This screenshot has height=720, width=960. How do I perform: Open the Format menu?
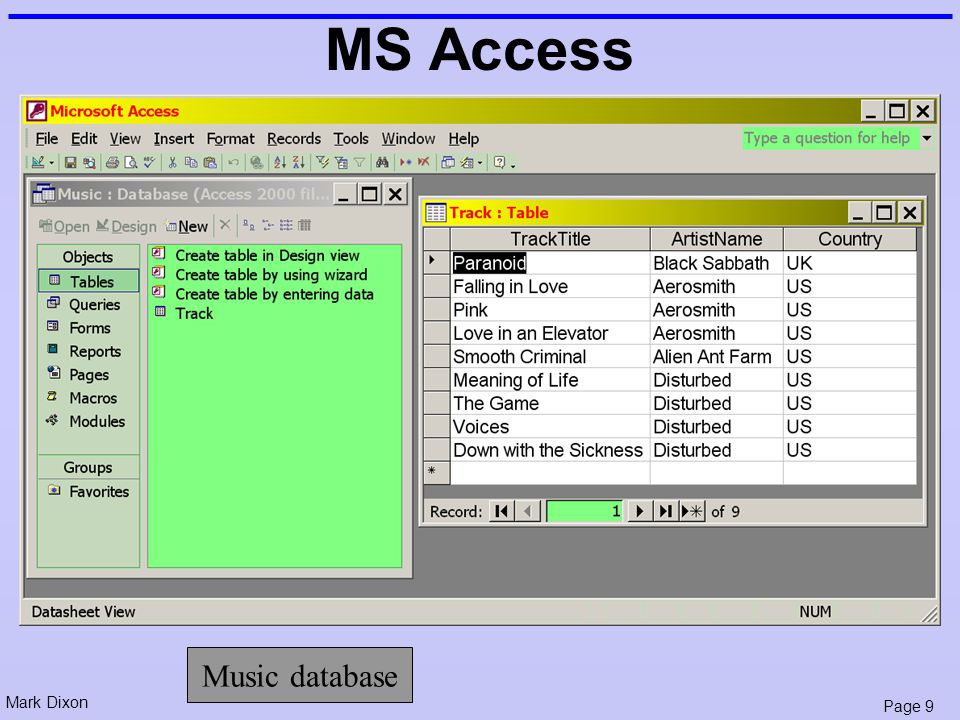click(x=230, y=139)
